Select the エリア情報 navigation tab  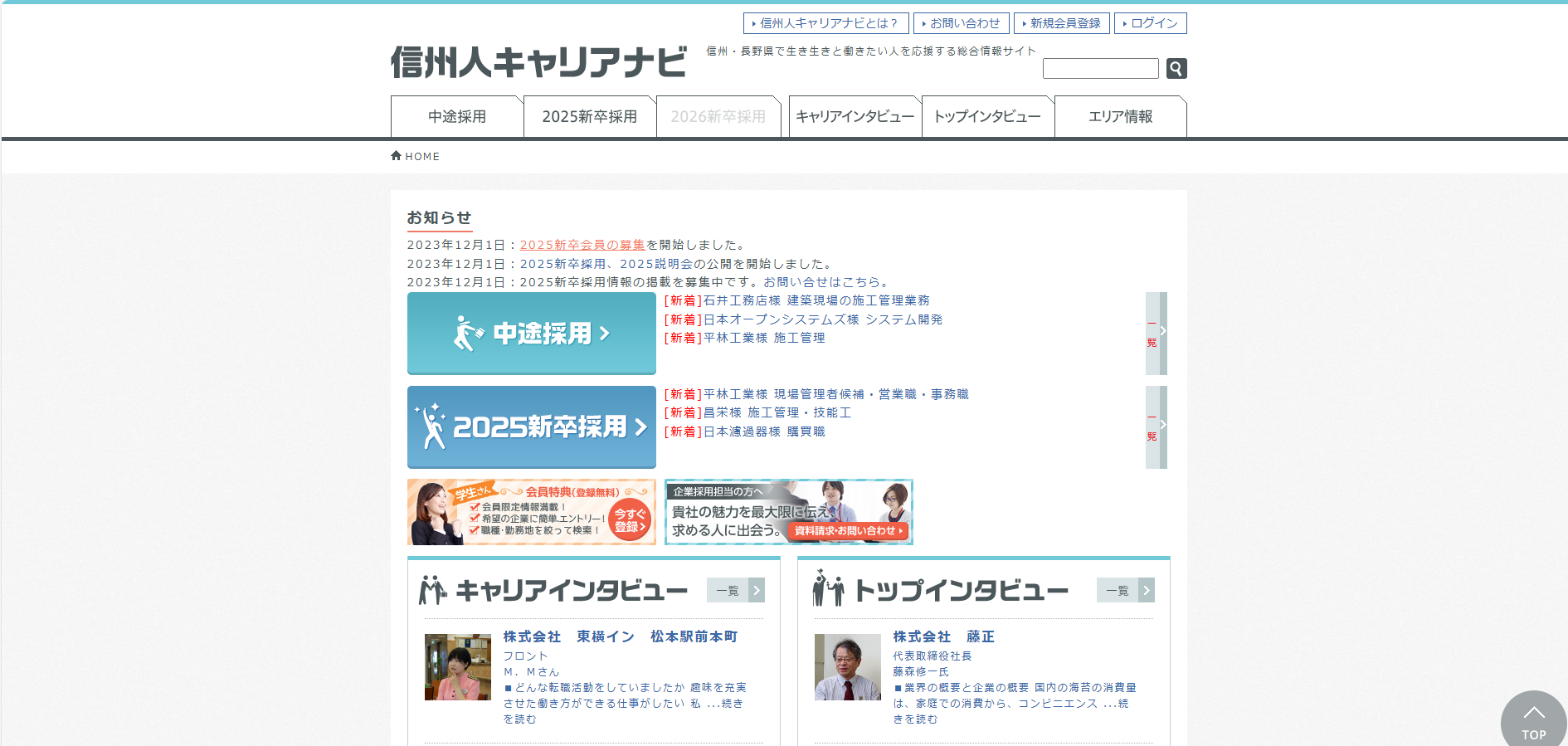[x=1120, y=117]
